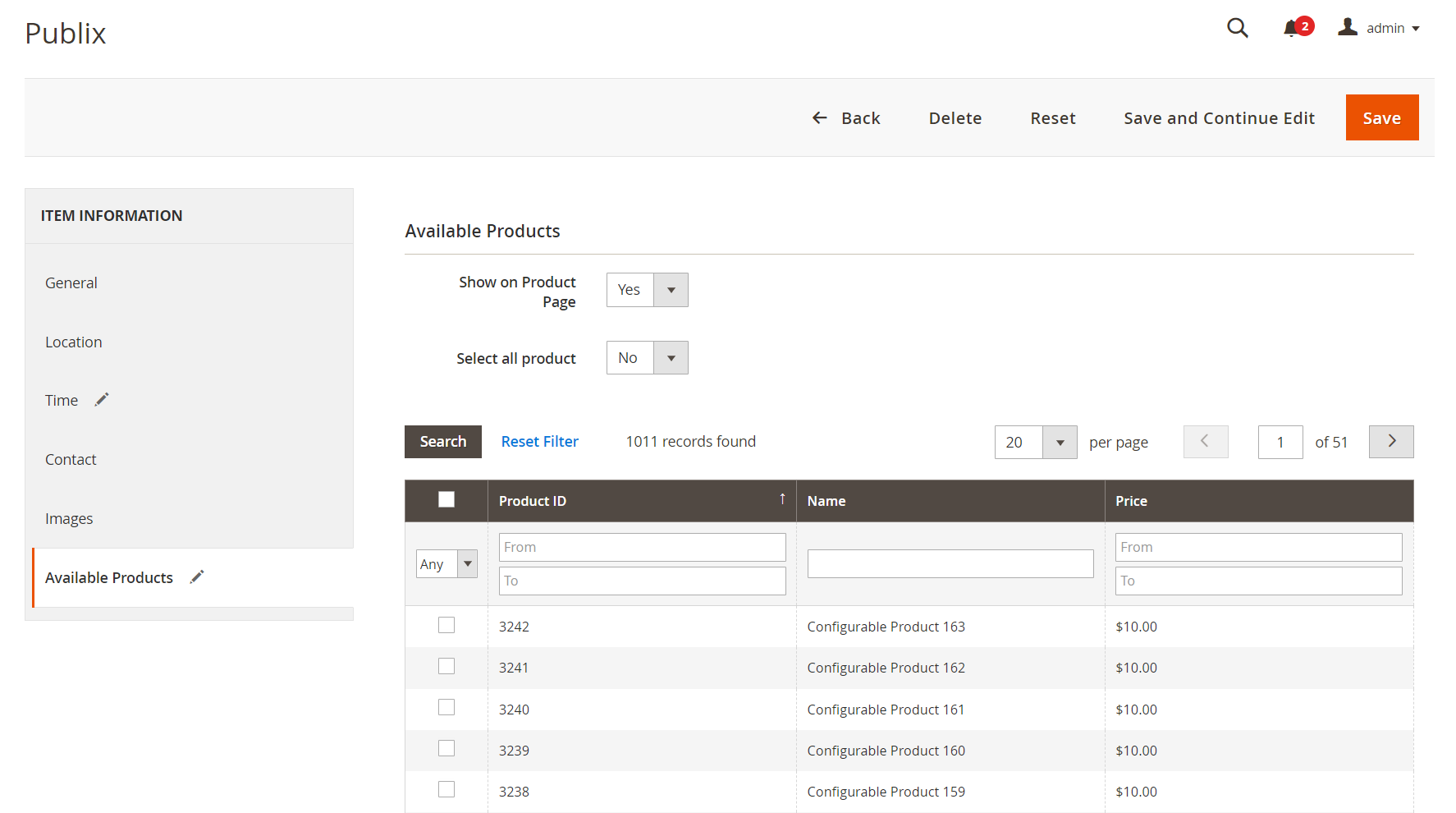The width and height of the screenshot is (1456, 813).
Task: Click the admin user account icon
Action: [1347, 27]
